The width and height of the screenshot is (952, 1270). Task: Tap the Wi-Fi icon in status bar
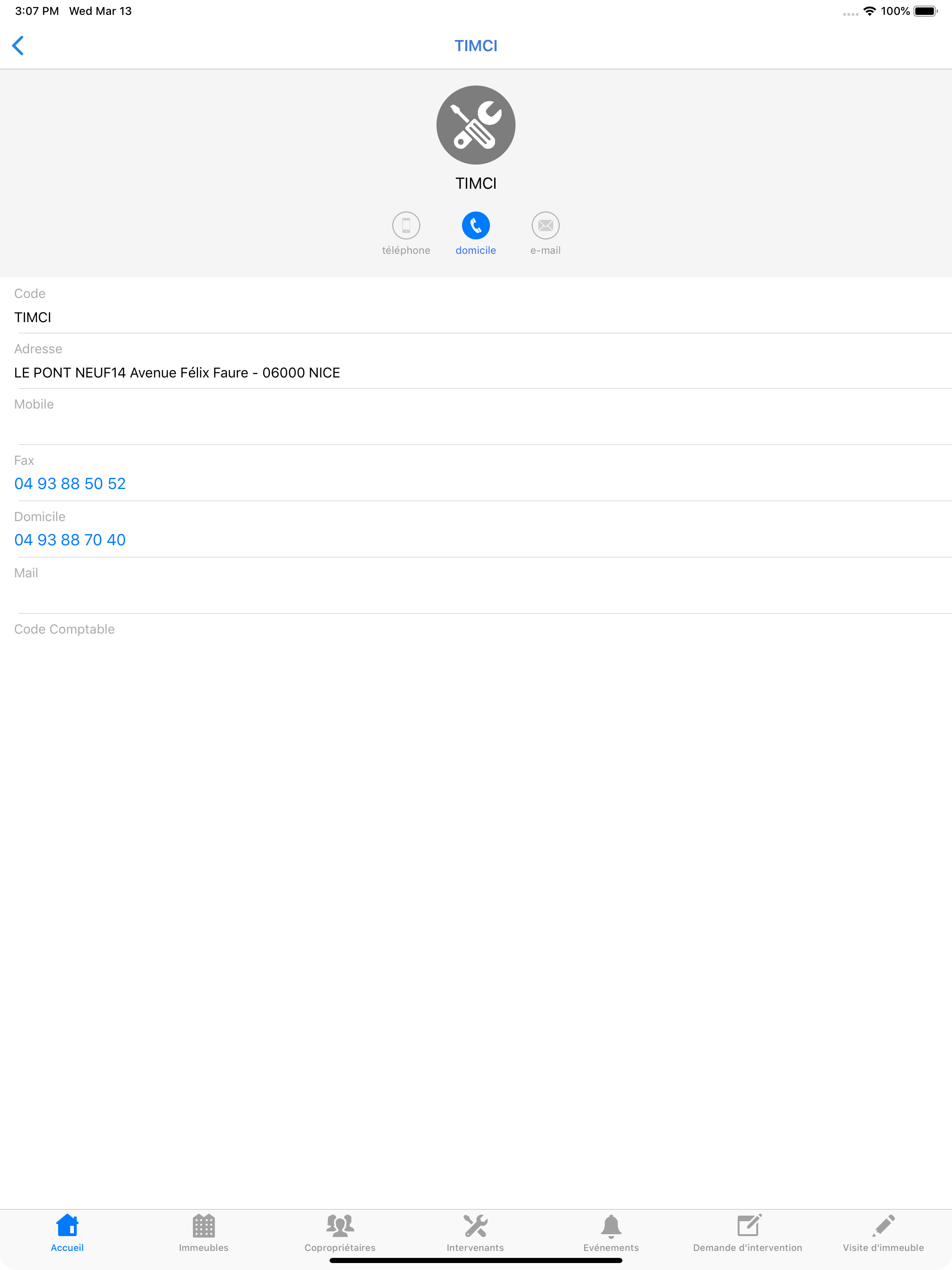[869, 11]
